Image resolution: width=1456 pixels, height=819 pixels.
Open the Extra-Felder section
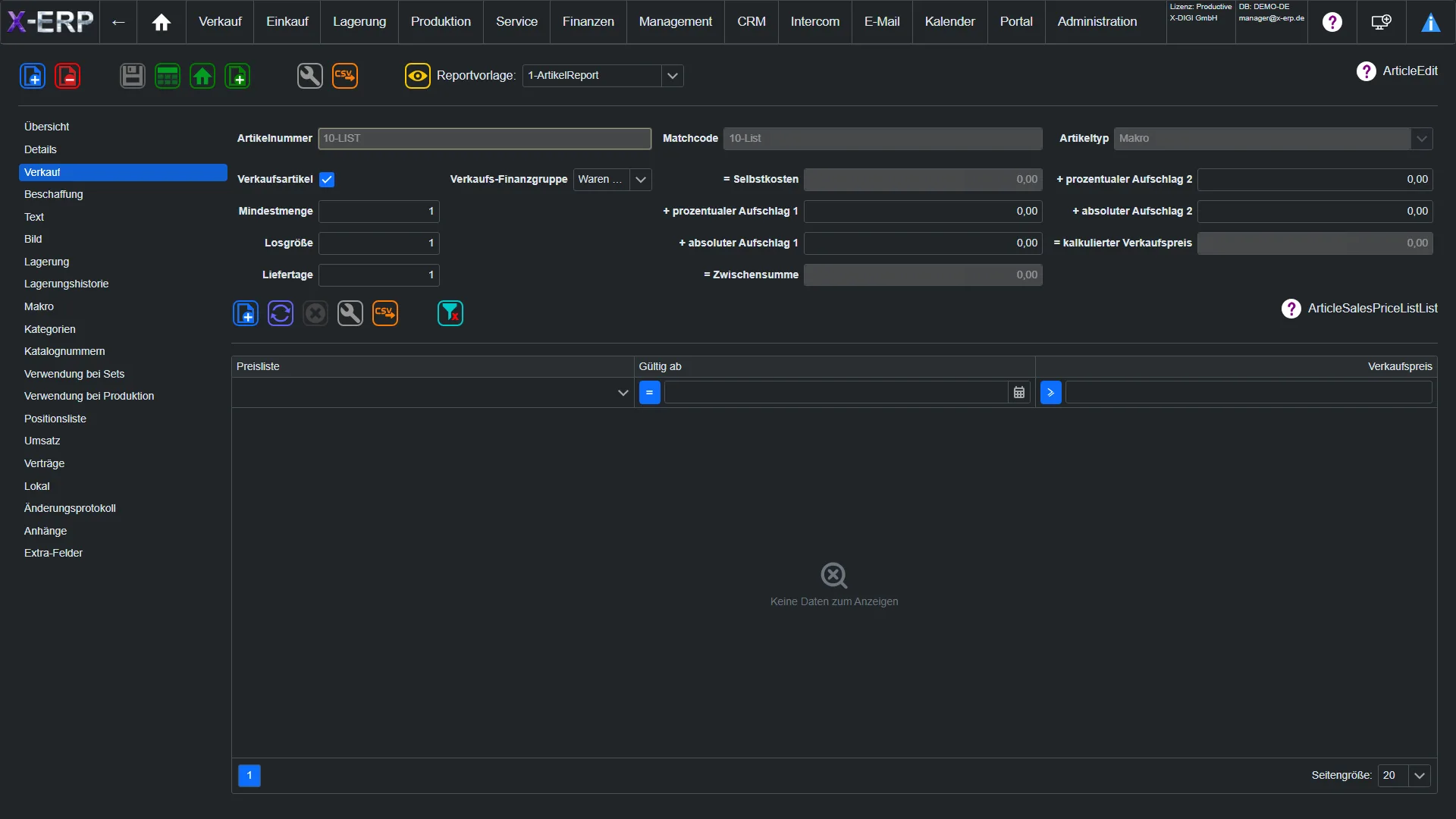(x=123, y=554)
